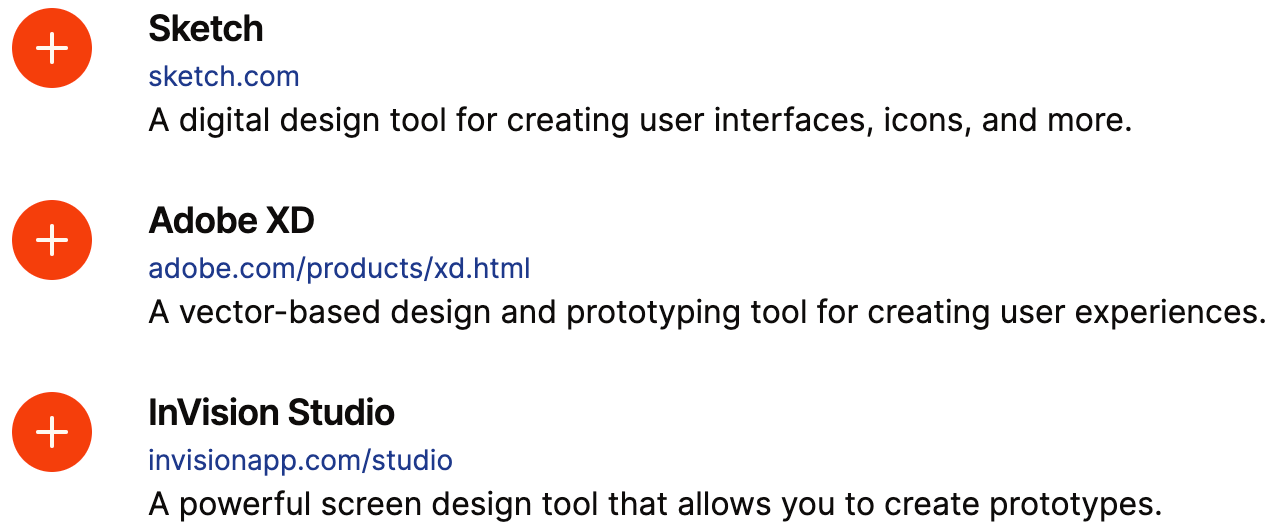Open the adobe.com/products/xd.html link
This screenshot has height=532, width=1274.
339,268
